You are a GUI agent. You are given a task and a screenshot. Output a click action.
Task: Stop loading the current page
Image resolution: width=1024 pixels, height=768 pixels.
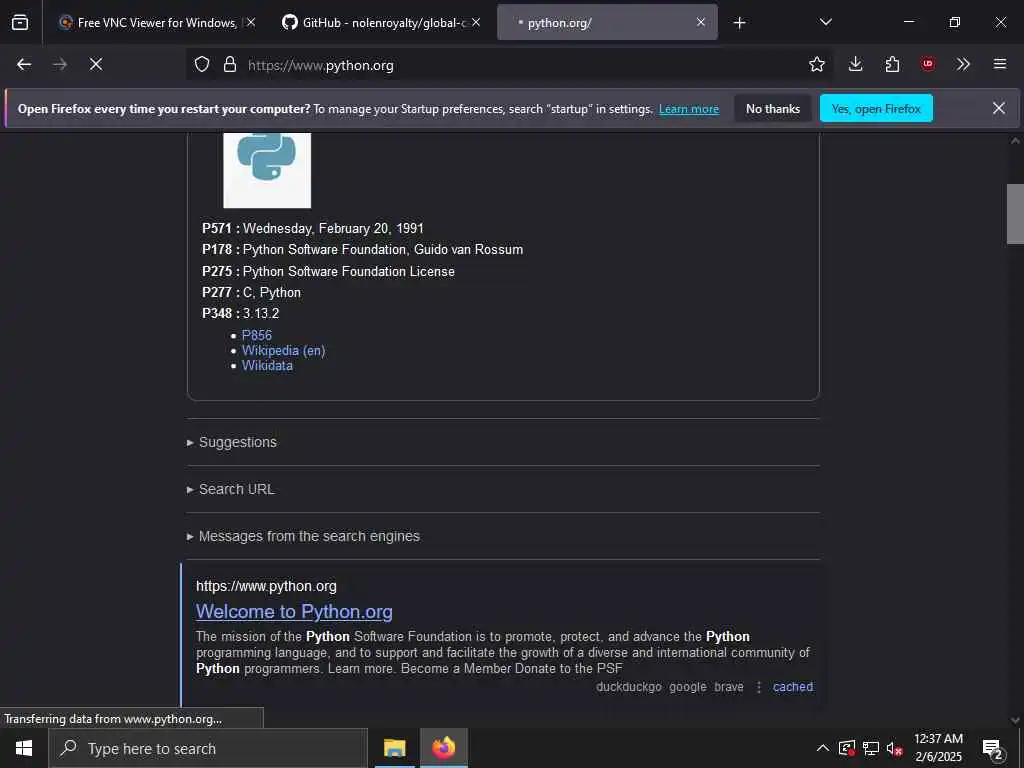[95, 64]
